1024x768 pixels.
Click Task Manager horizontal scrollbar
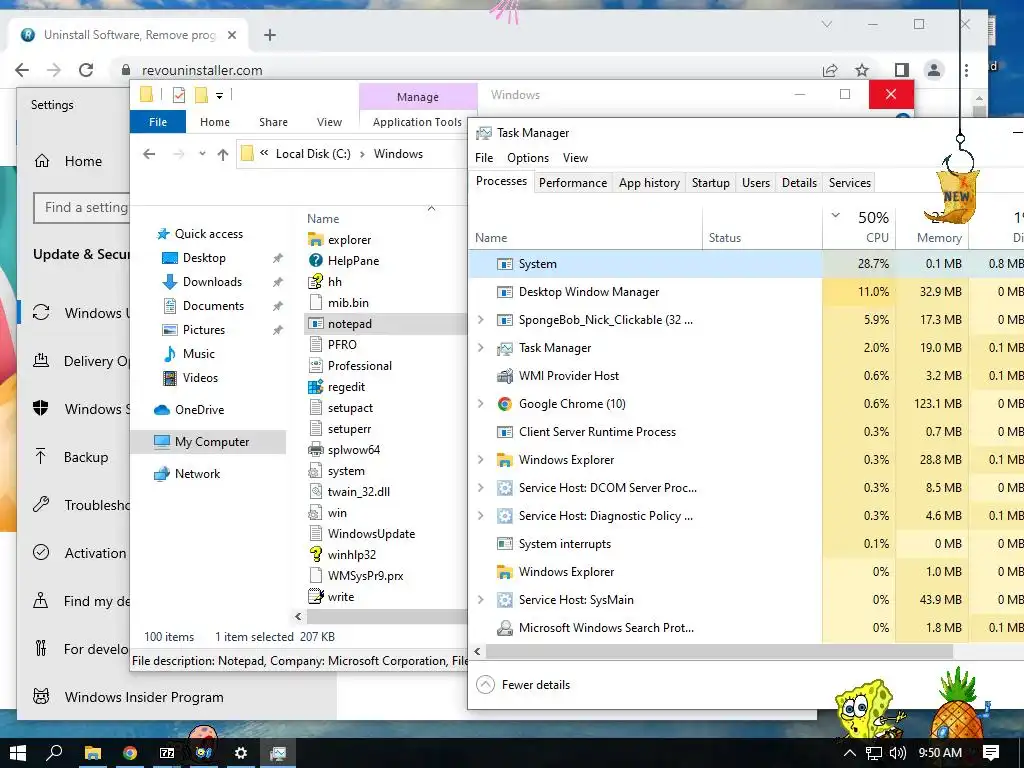coord(718,651)
